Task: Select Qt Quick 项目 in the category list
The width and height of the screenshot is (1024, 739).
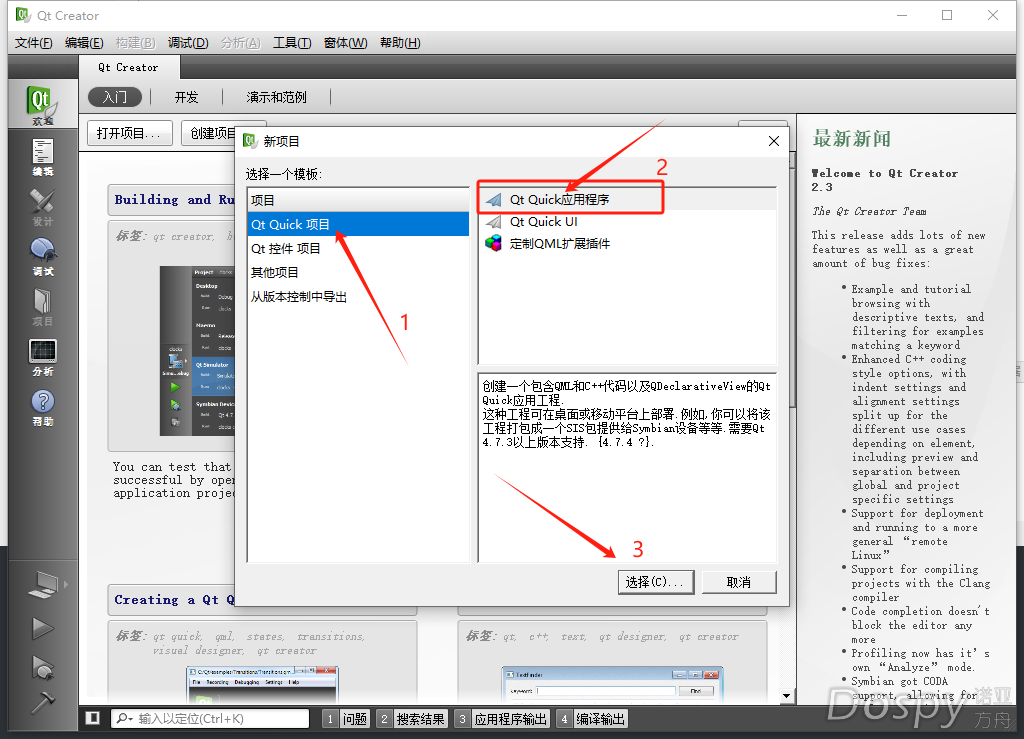Action: [x=358, y=225]
